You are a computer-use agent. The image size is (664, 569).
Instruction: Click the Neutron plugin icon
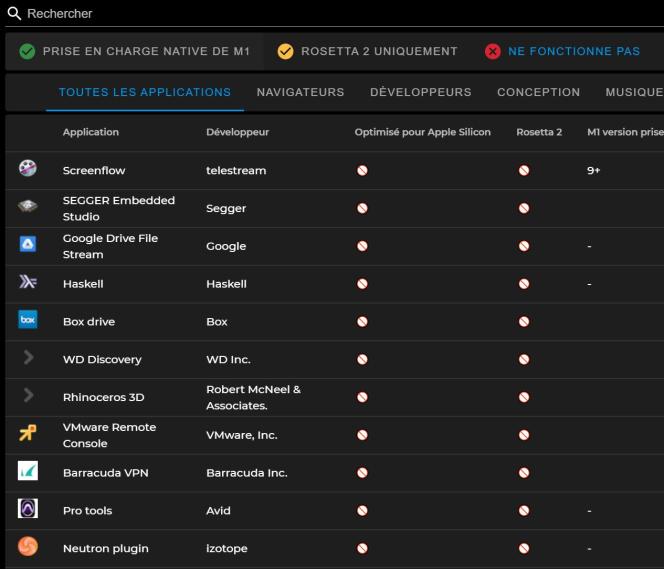28,547
